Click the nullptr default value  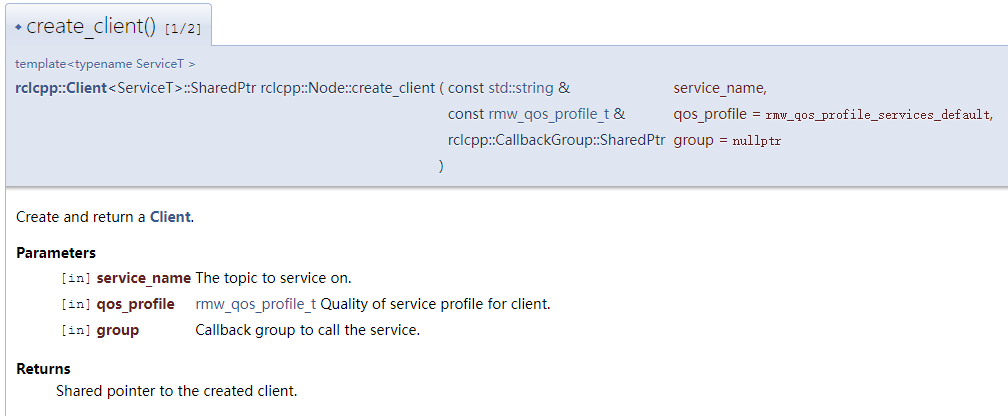[756, 141]
